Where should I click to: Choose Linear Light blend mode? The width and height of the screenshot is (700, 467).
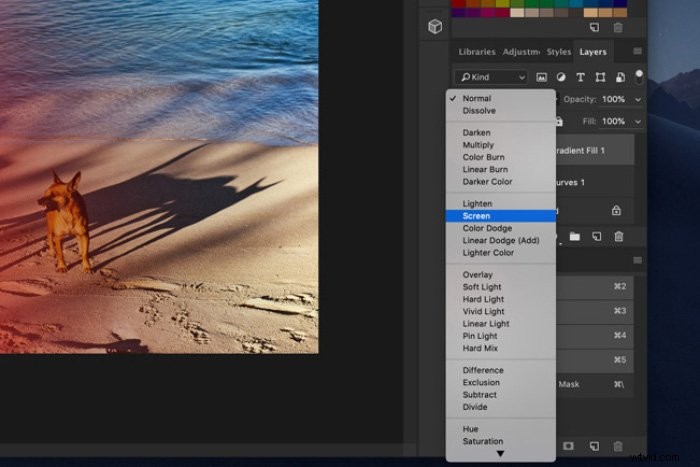[501, 324]
